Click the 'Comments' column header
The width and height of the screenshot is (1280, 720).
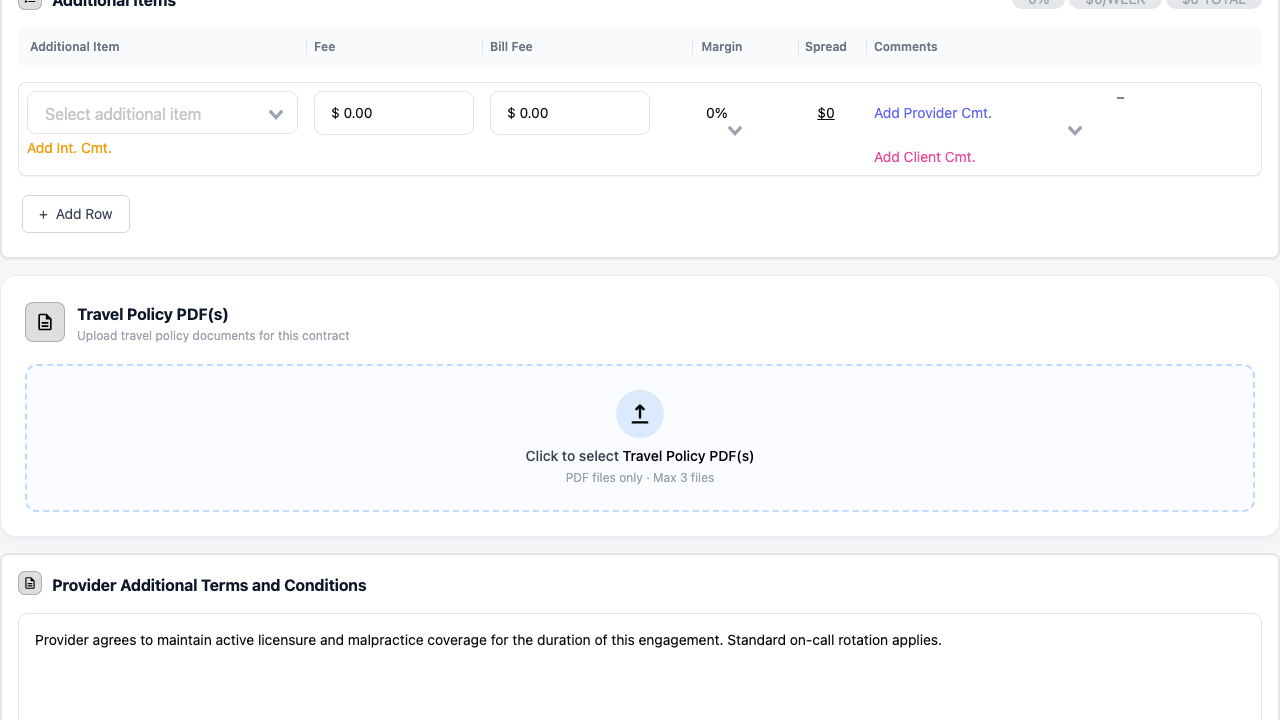906,47
